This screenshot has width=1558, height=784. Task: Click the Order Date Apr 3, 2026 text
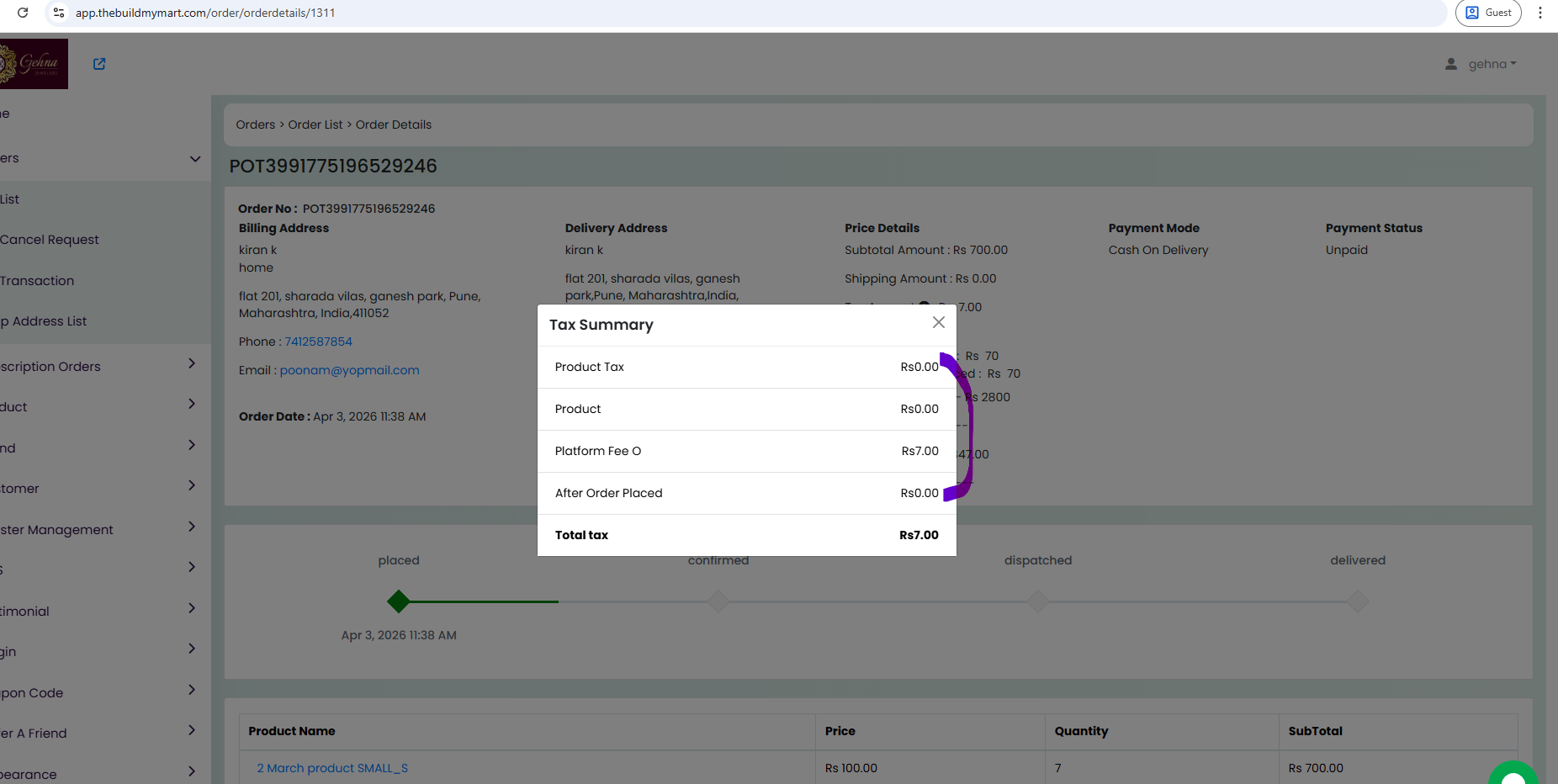click(x=332, y=416)
